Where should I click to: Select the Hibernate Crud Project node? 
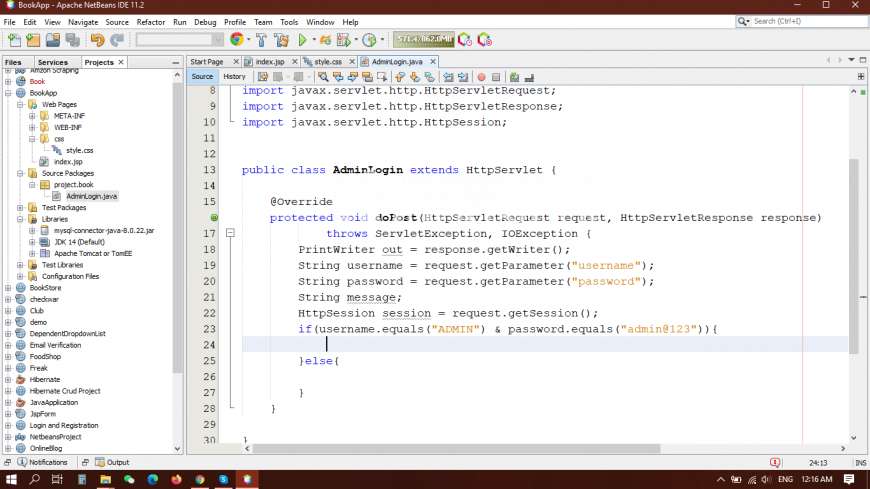tap(65, 391)
